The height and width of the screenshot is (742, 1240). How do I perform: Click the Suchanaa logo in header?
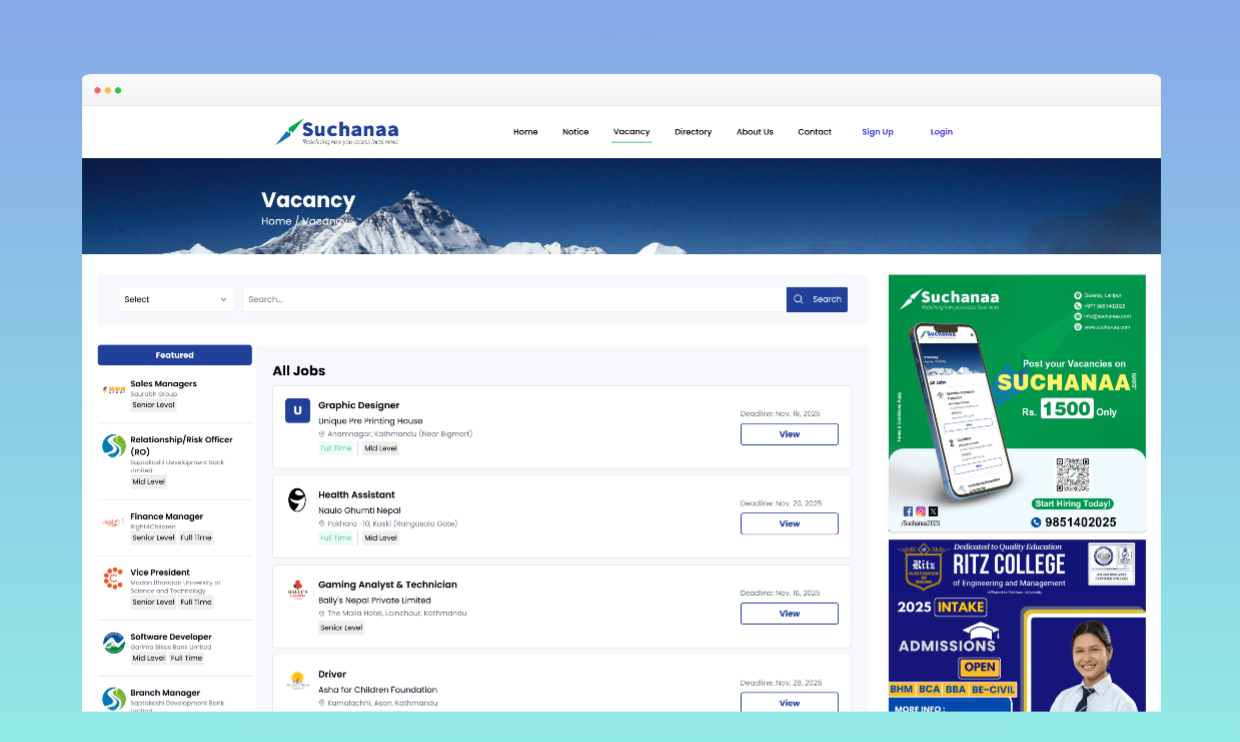[337, 132]
